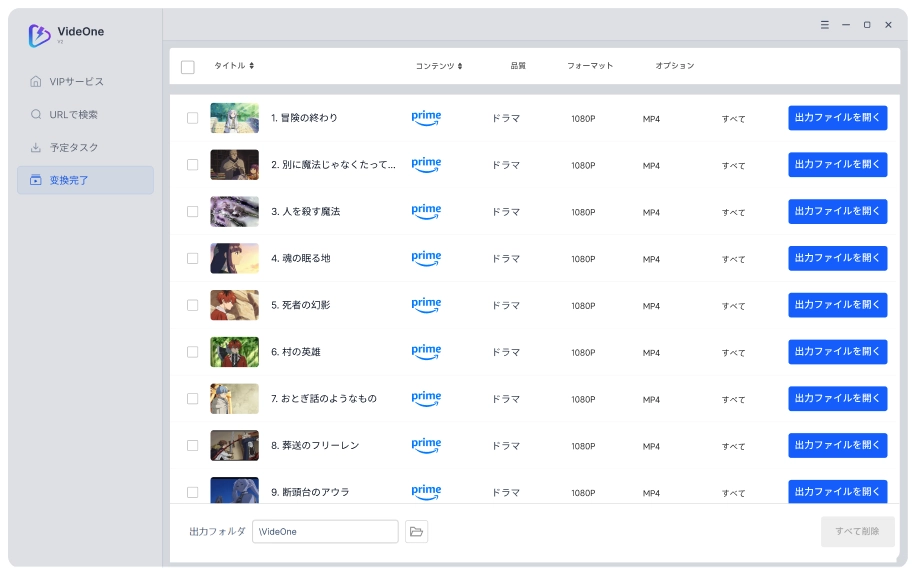Click thumbnail of 5. 死者の幻影
This screenshot has width=916, height=576.
[234, 305]
